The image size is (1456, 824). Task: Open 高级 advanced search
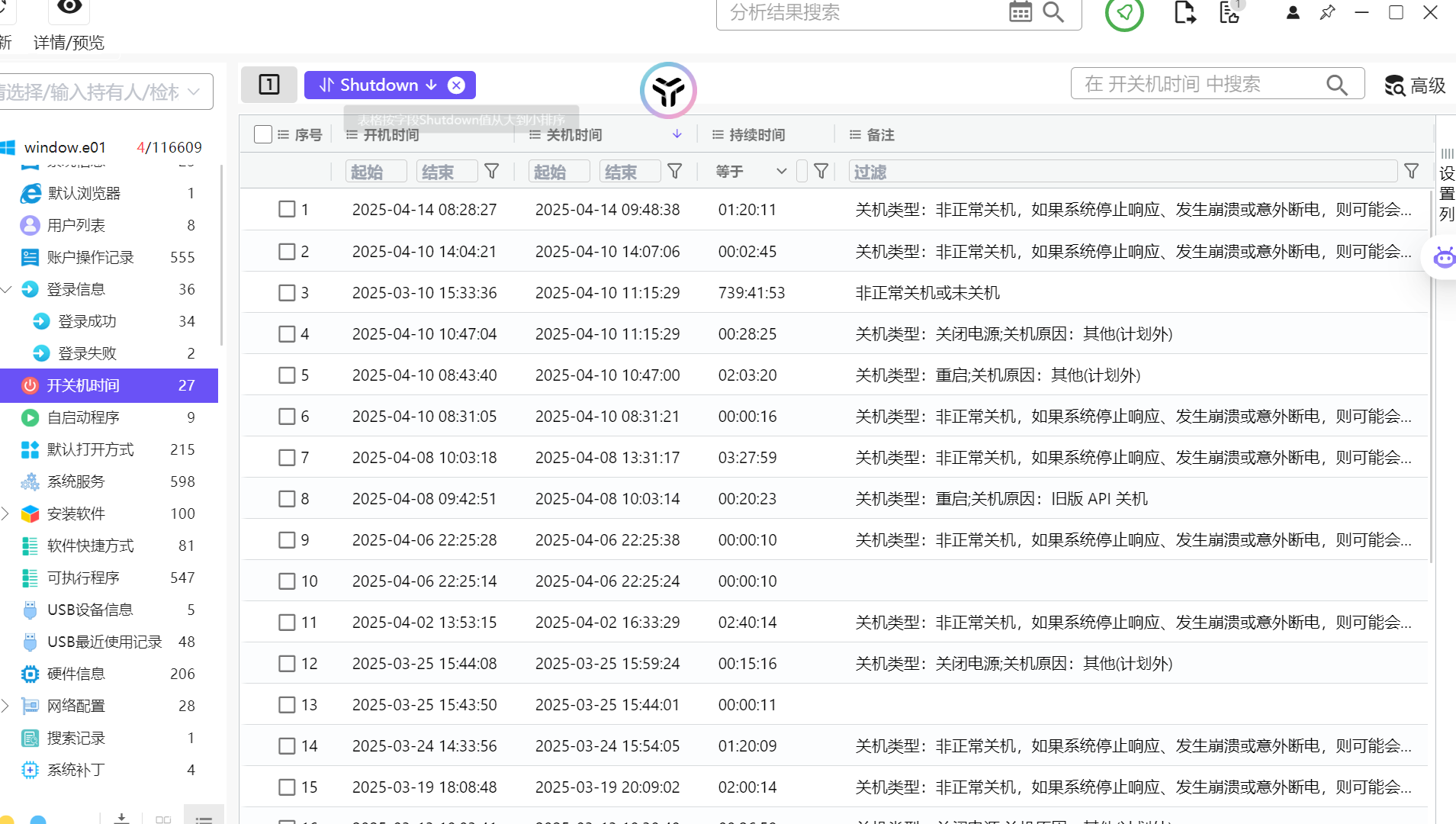1416,85
